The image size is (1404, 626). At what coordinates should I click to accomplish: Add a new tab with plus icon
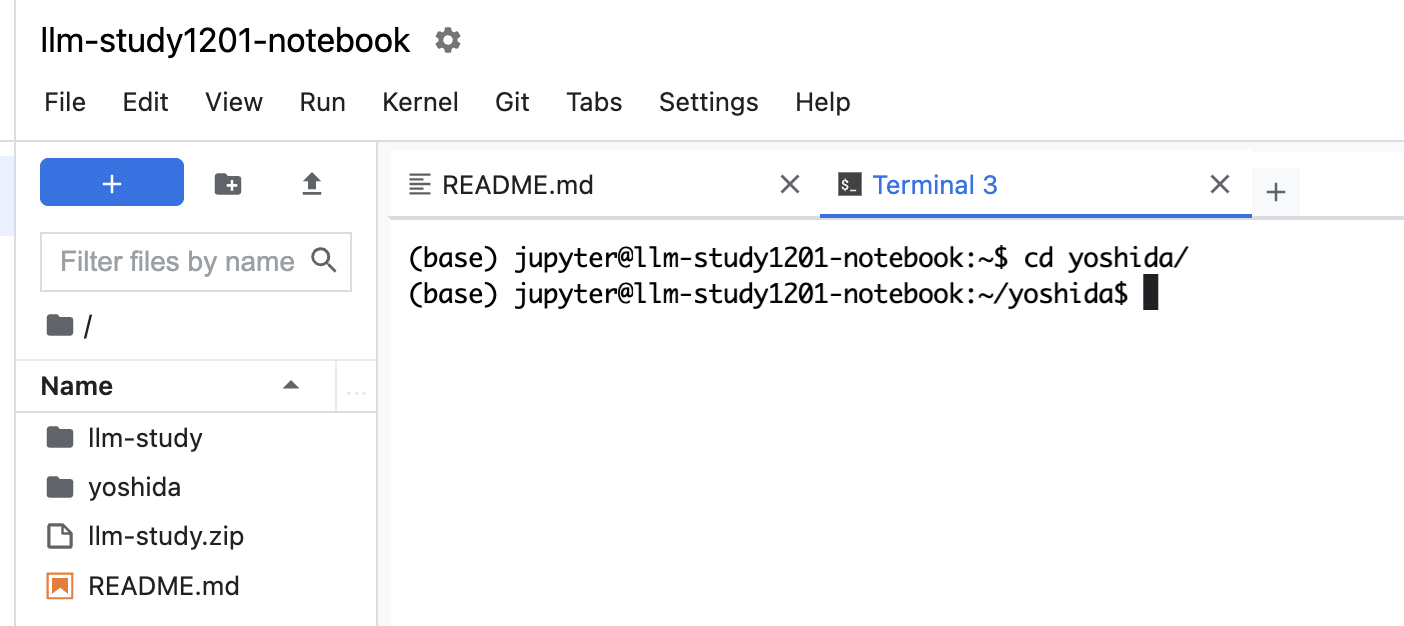(1275, 192)
